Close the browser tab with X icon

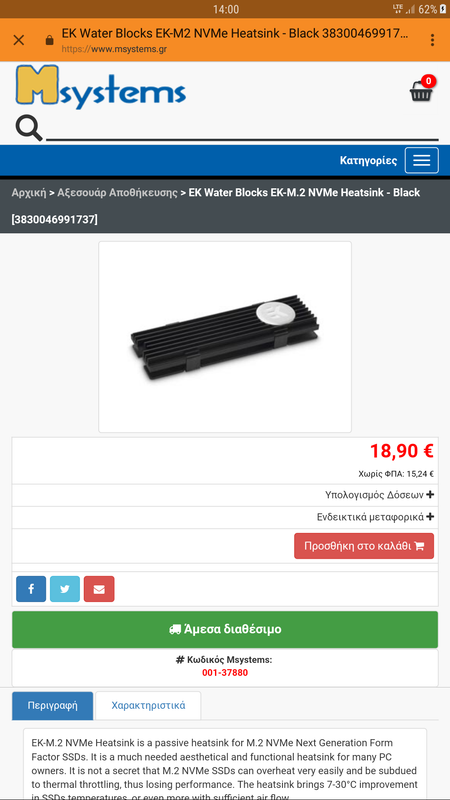[19, 40]
